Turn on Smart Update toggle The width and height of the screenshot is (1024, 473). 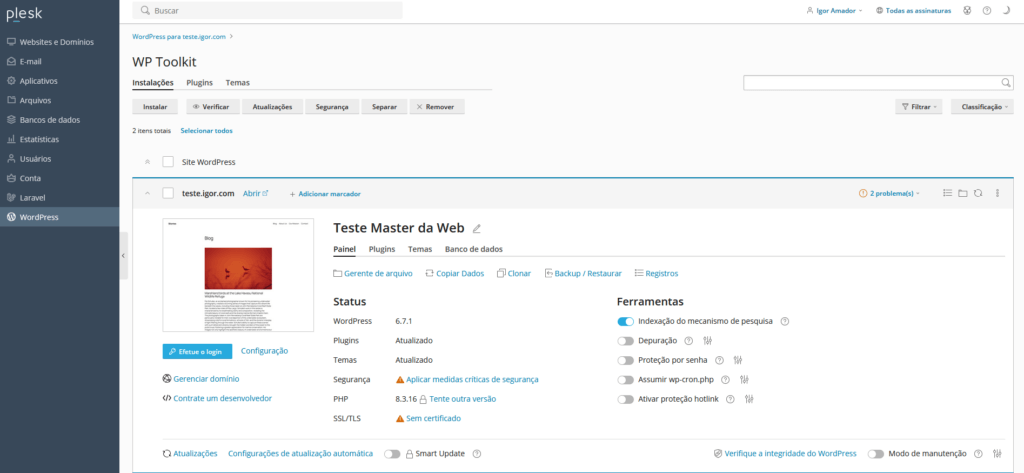click(x=392, y=453)
